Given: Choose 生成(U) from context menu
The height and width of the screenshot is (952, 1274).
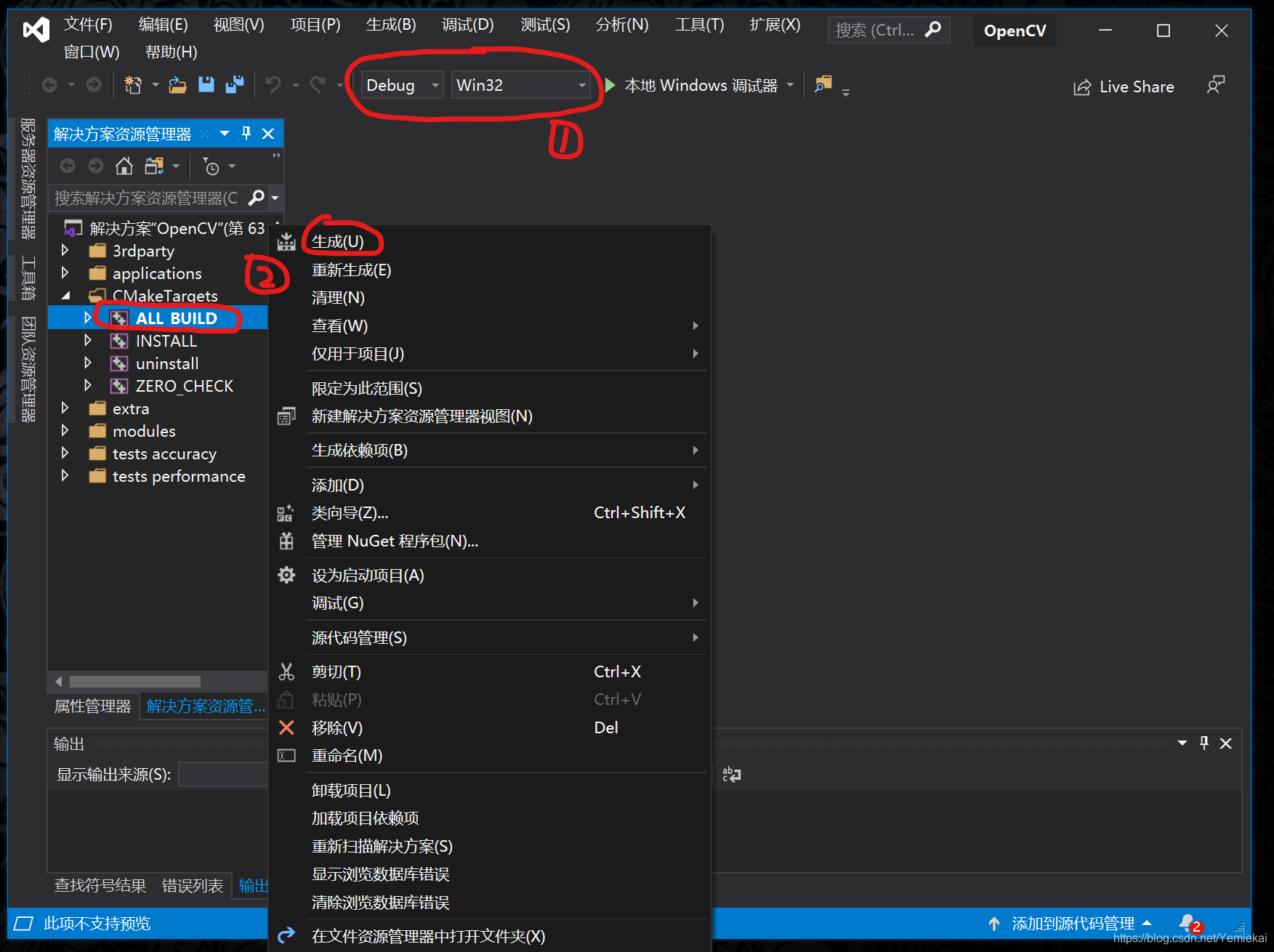Looking at the screenshot, I should tap(491, 241).
